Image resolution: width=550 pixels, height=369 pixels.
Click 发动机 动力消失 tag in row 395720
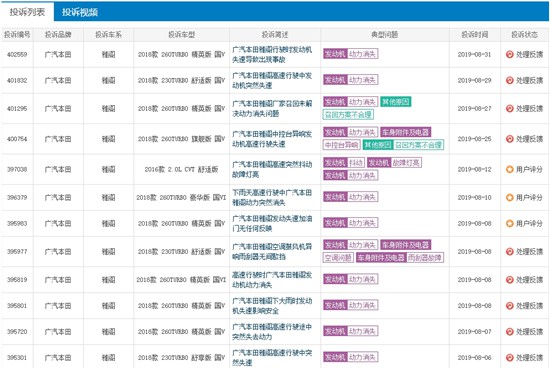pos(350,331)
